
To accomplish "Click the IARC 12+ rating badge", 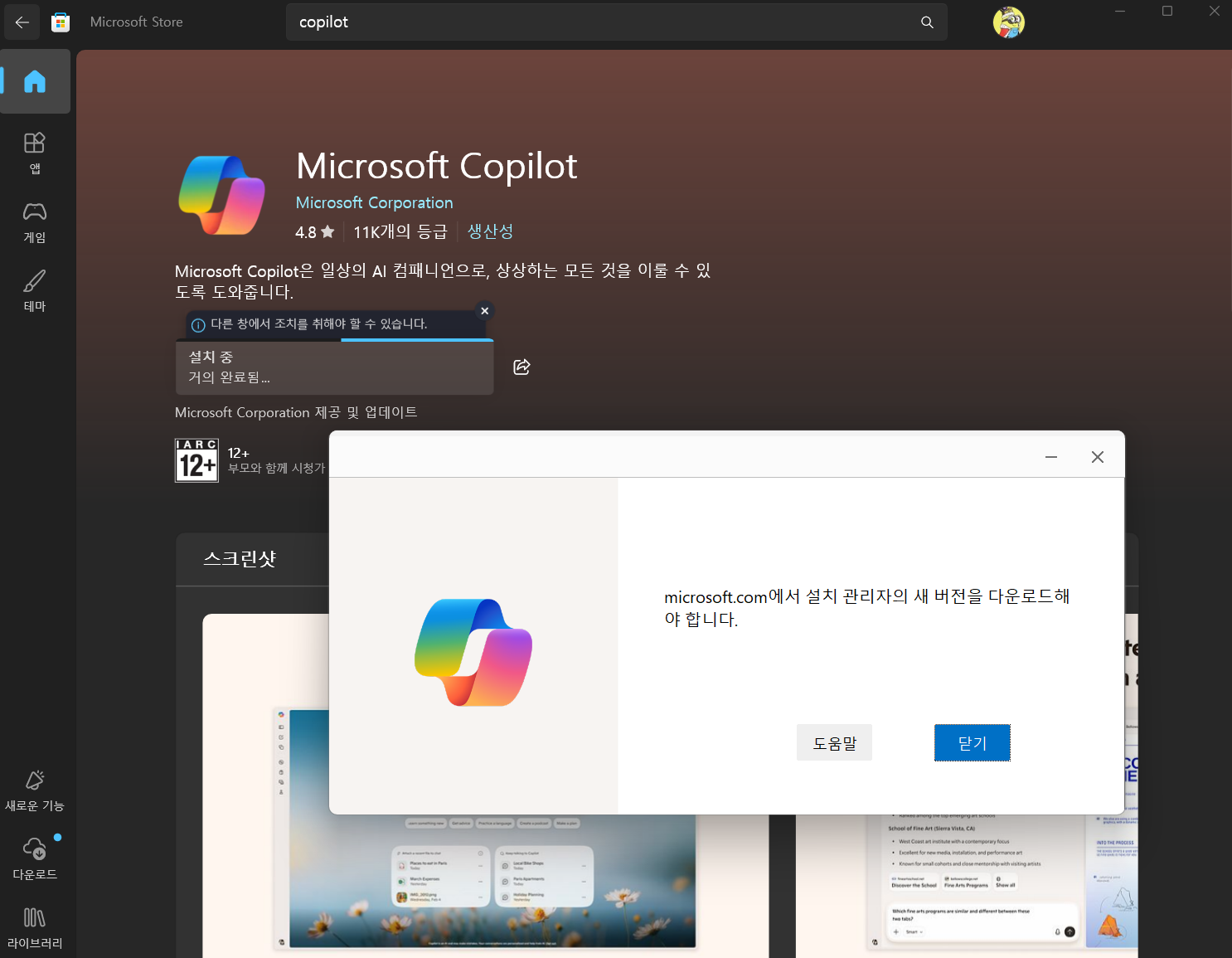I will [x=197, y=460].
